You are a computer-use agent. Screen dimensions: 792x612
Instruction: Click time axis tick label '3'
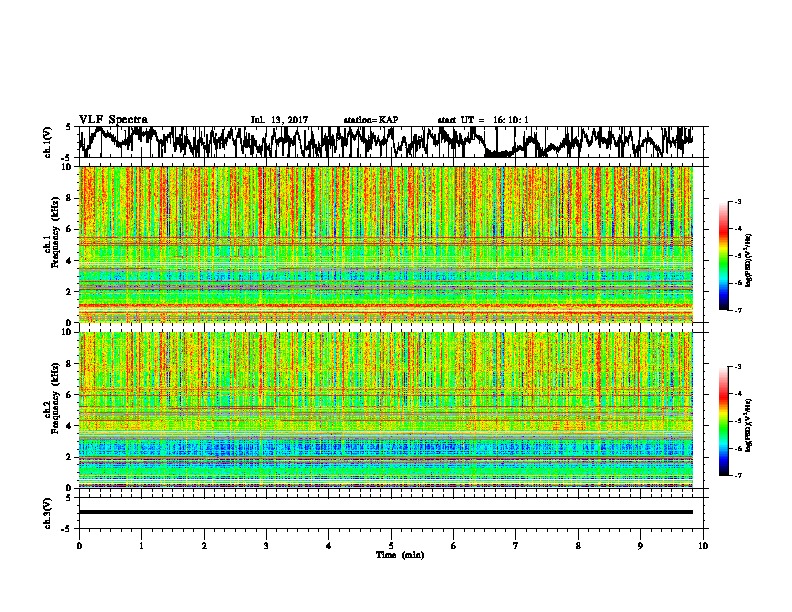click(266, 546)
